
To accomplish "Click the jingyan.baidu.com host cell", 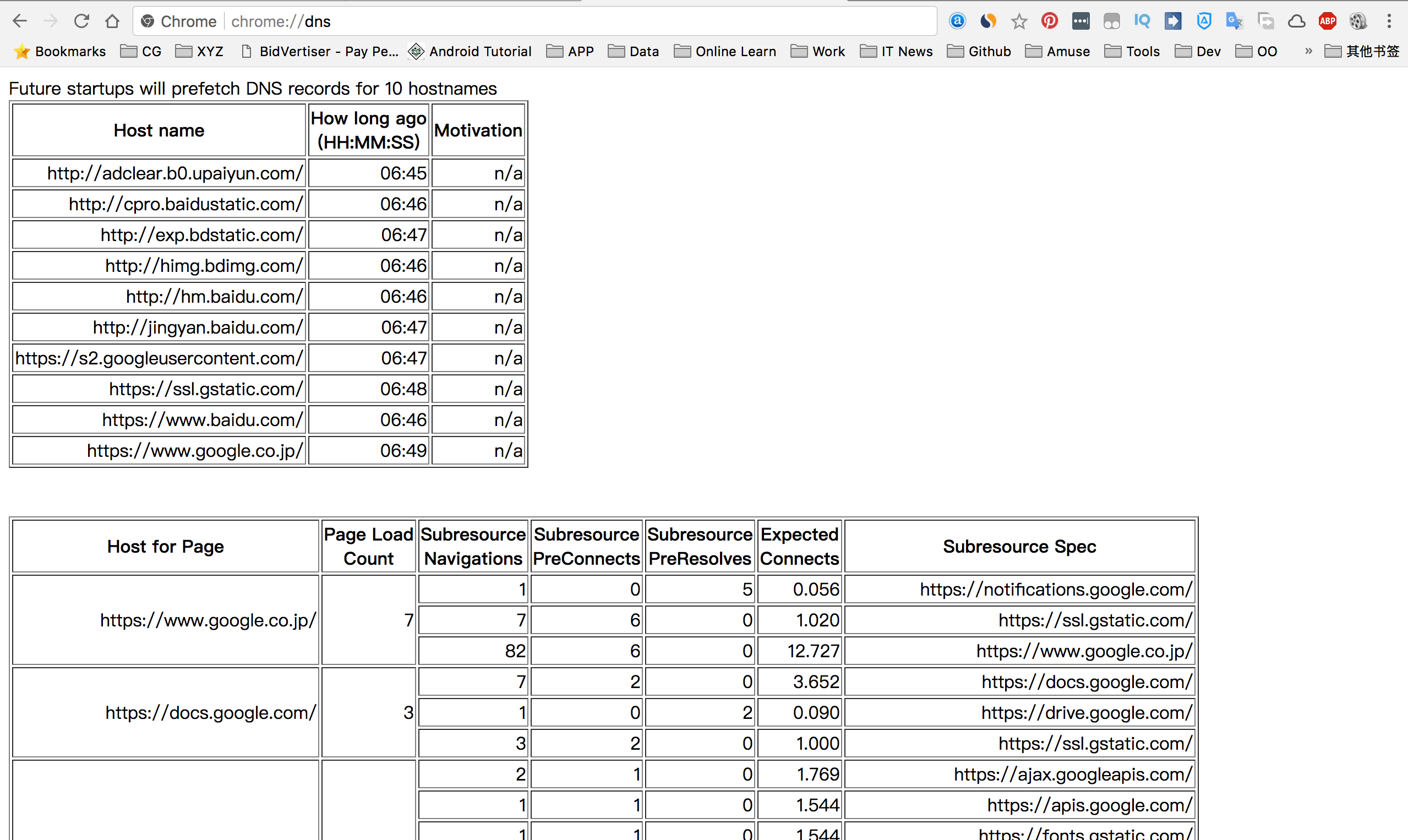I will pyautogui.click(x=159, y=327).
